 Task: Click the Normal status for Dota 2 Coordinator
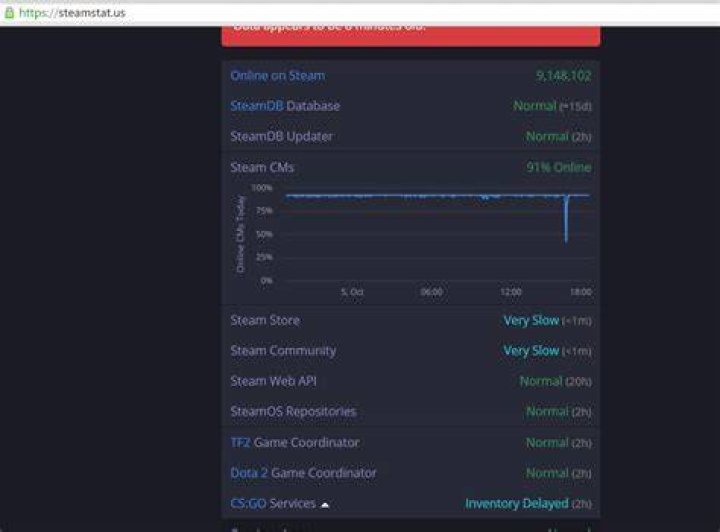pyautogui.click(x=547, y=473)
